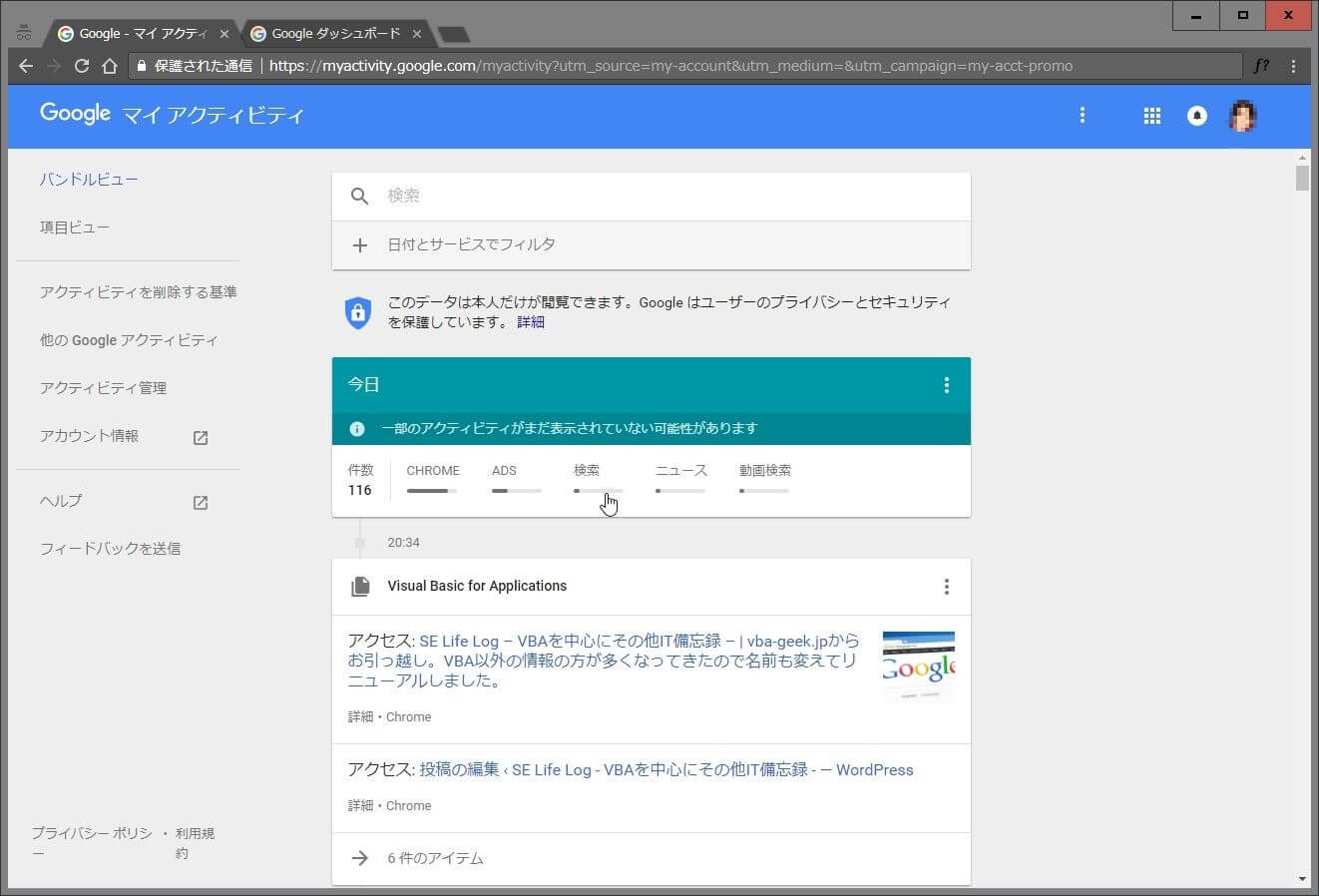Click the notifications bell icon
This screenshot has height=896, width=1319.
pyautogui.click(x=1196, y=116)
